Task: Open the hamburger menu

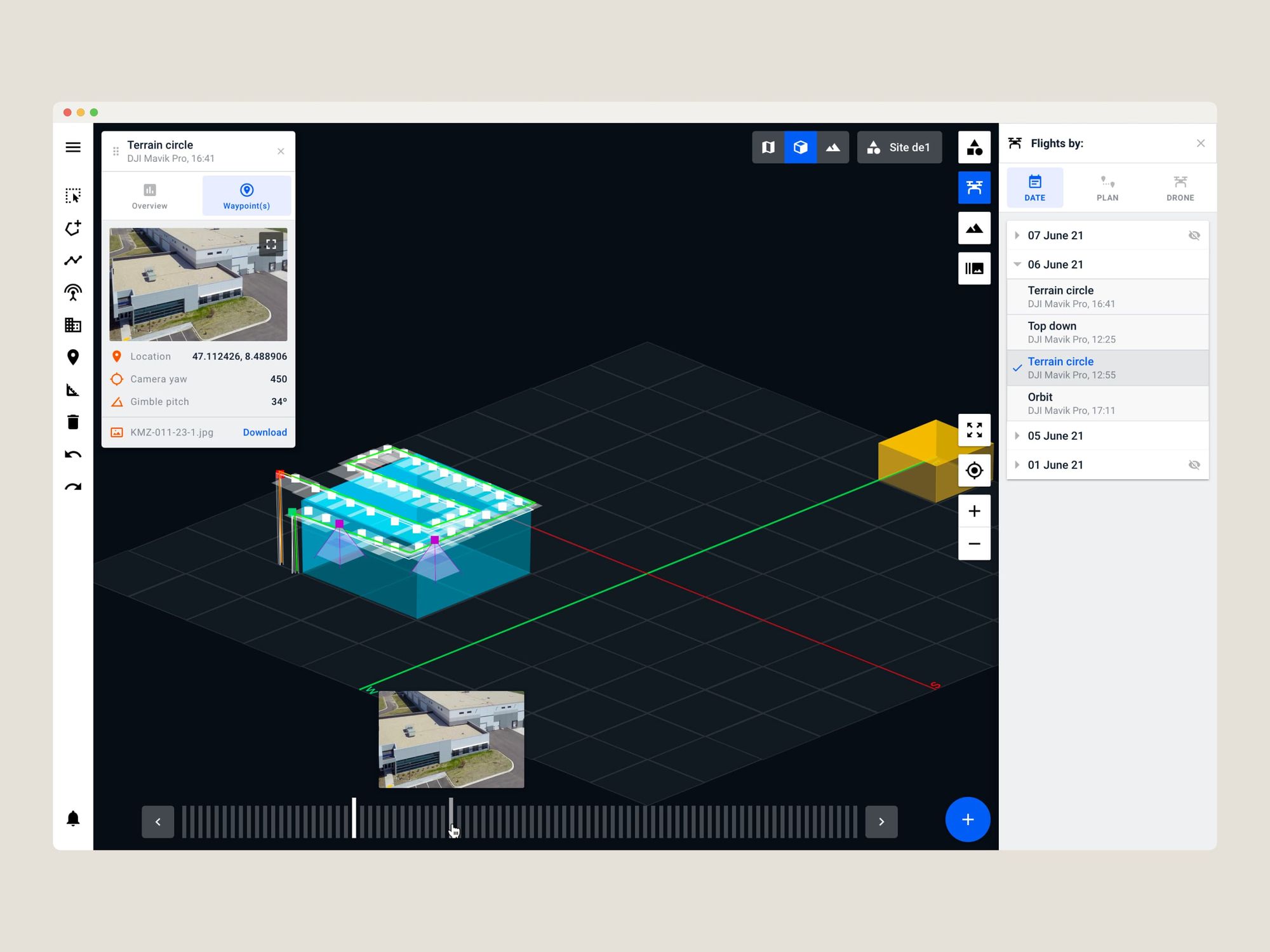Action: tap(73, 147)
